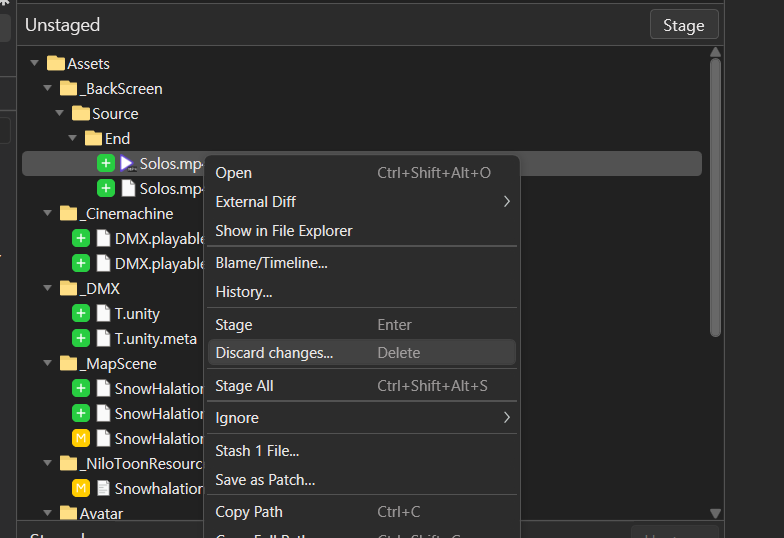Click the yellow modified icon beside Snowhalation under _NiloToonResource
784x538 pixels.
tap(81, 489)
